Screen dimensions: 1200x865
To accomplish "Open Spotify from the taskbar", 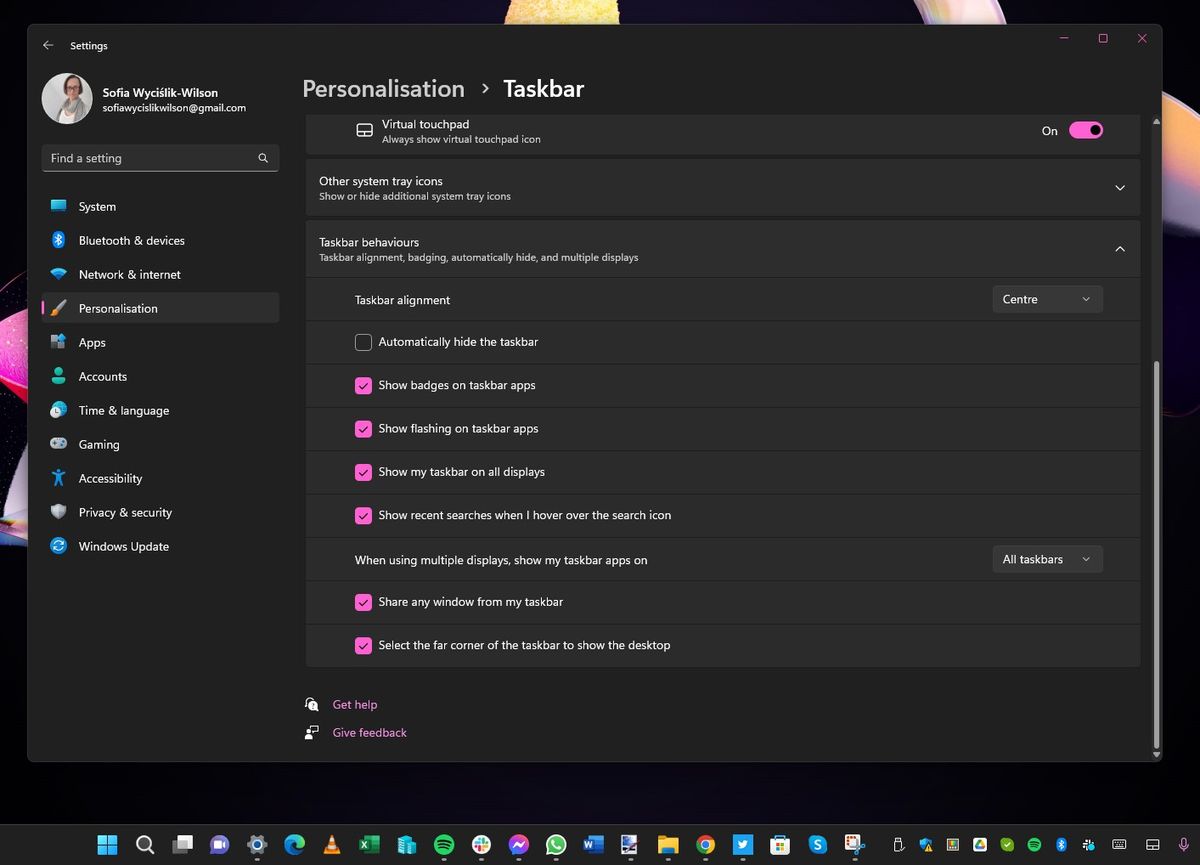I will click(x=444, y=845).
